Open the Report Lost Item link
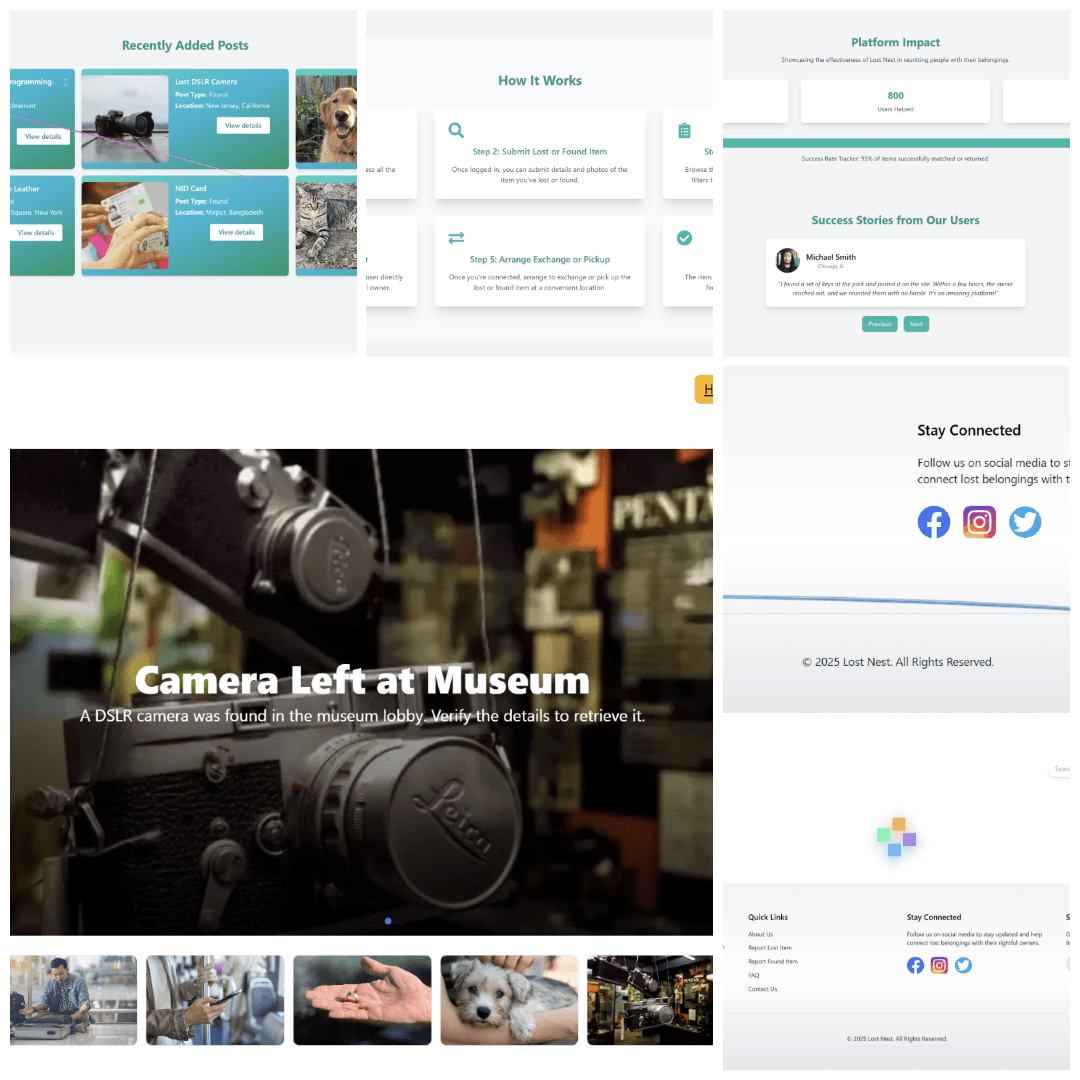The width and height of the screenshot is (1080, 1080). coord(770,948)
